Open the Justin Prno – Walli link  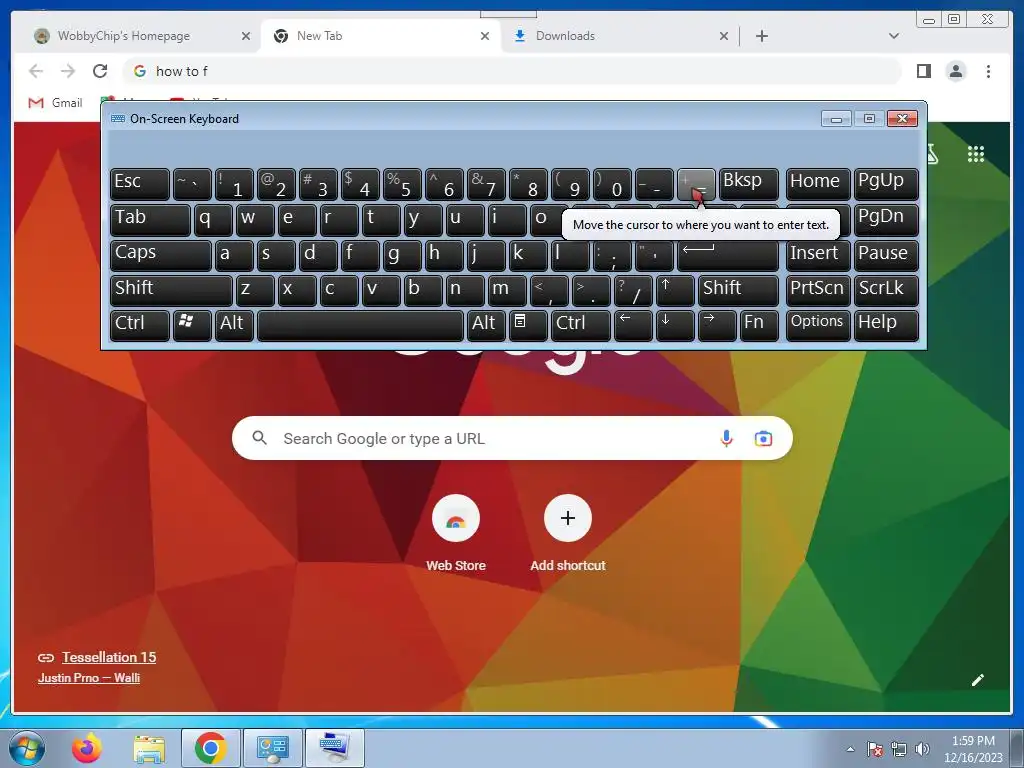[89, 678]
